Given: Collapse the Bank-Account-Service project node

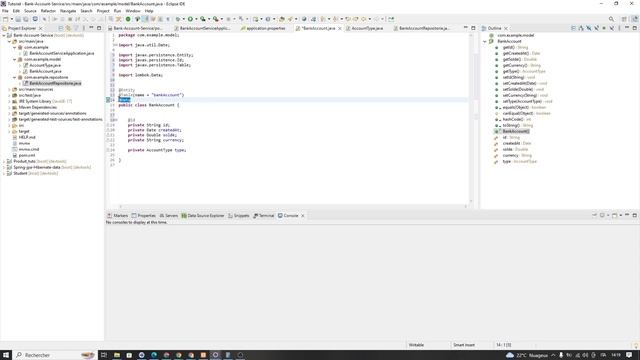Looking at the screenshot, I should [x=4, y=36].
